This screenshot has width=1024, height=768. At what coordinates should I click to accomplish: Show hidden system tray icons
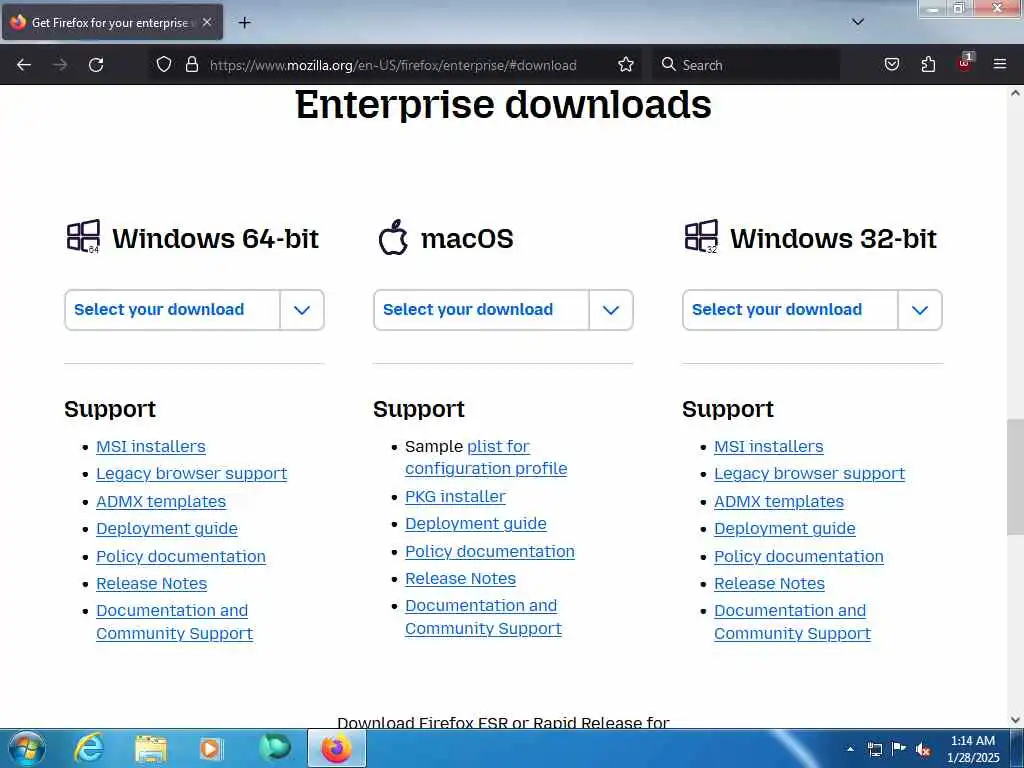click(850, 749)
